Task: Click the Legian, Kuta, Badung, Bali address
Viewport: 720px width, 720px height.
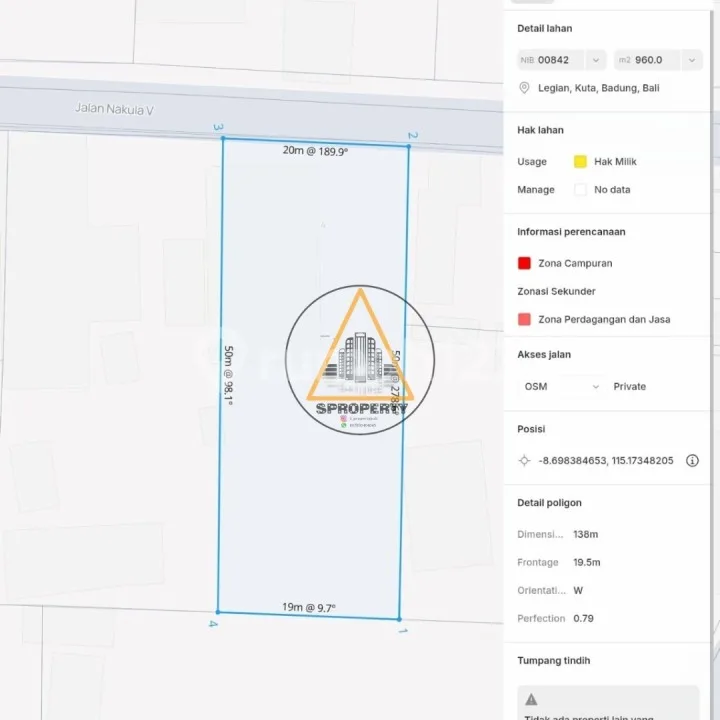Action: (x=598, y=88)
